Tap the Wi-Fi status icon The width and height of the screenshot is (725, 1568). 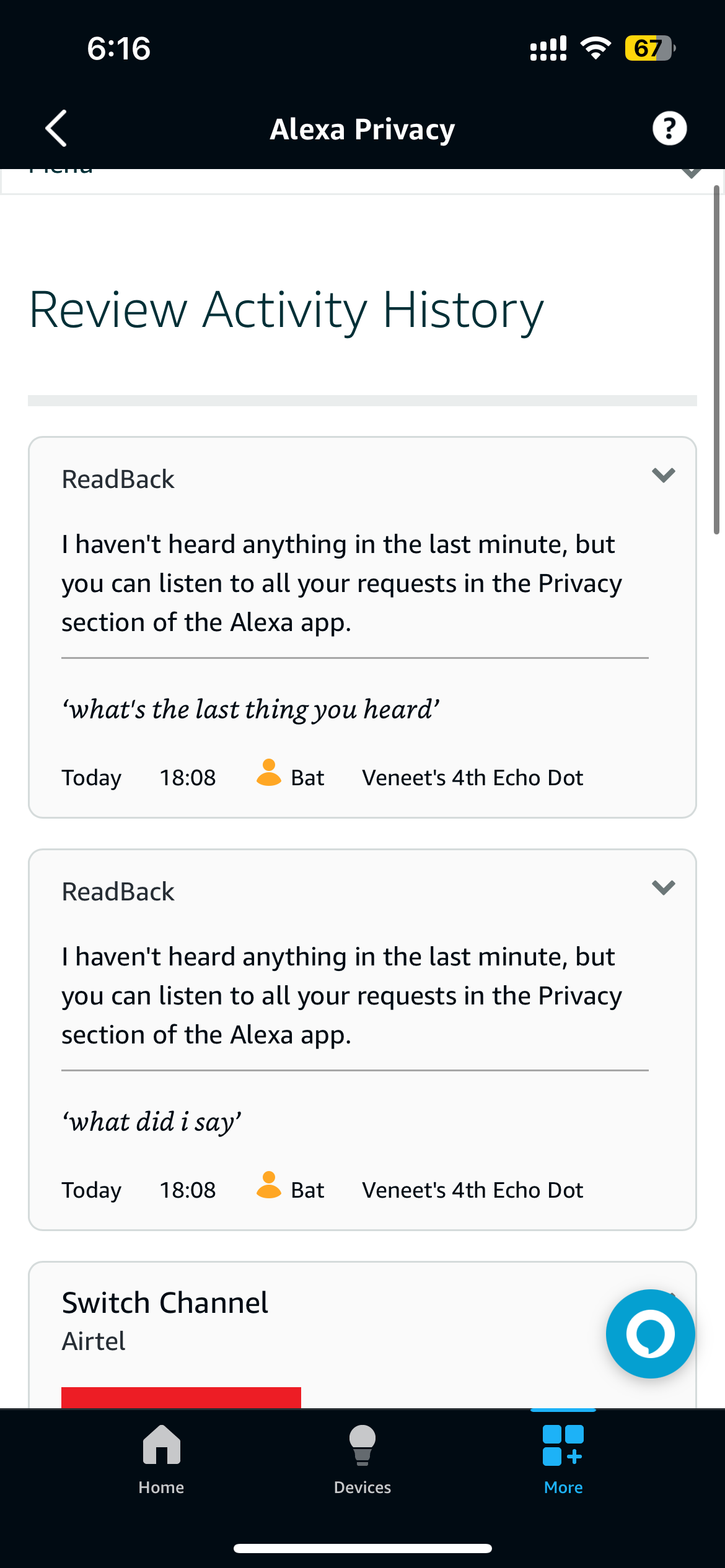595,48
